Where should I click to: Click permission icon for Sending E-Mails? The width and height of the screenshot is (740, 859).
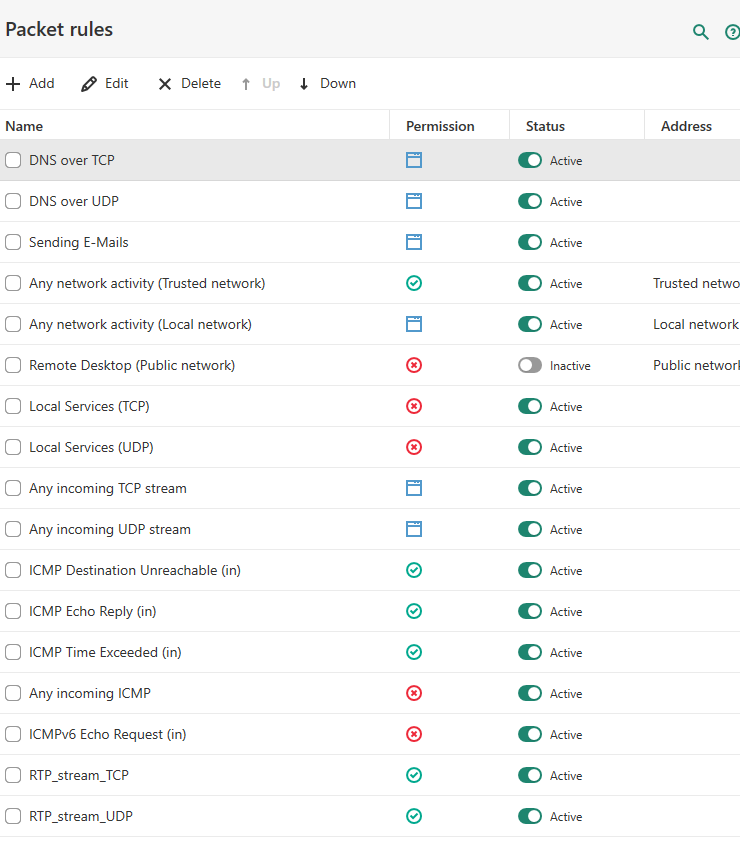click(414, 242)
